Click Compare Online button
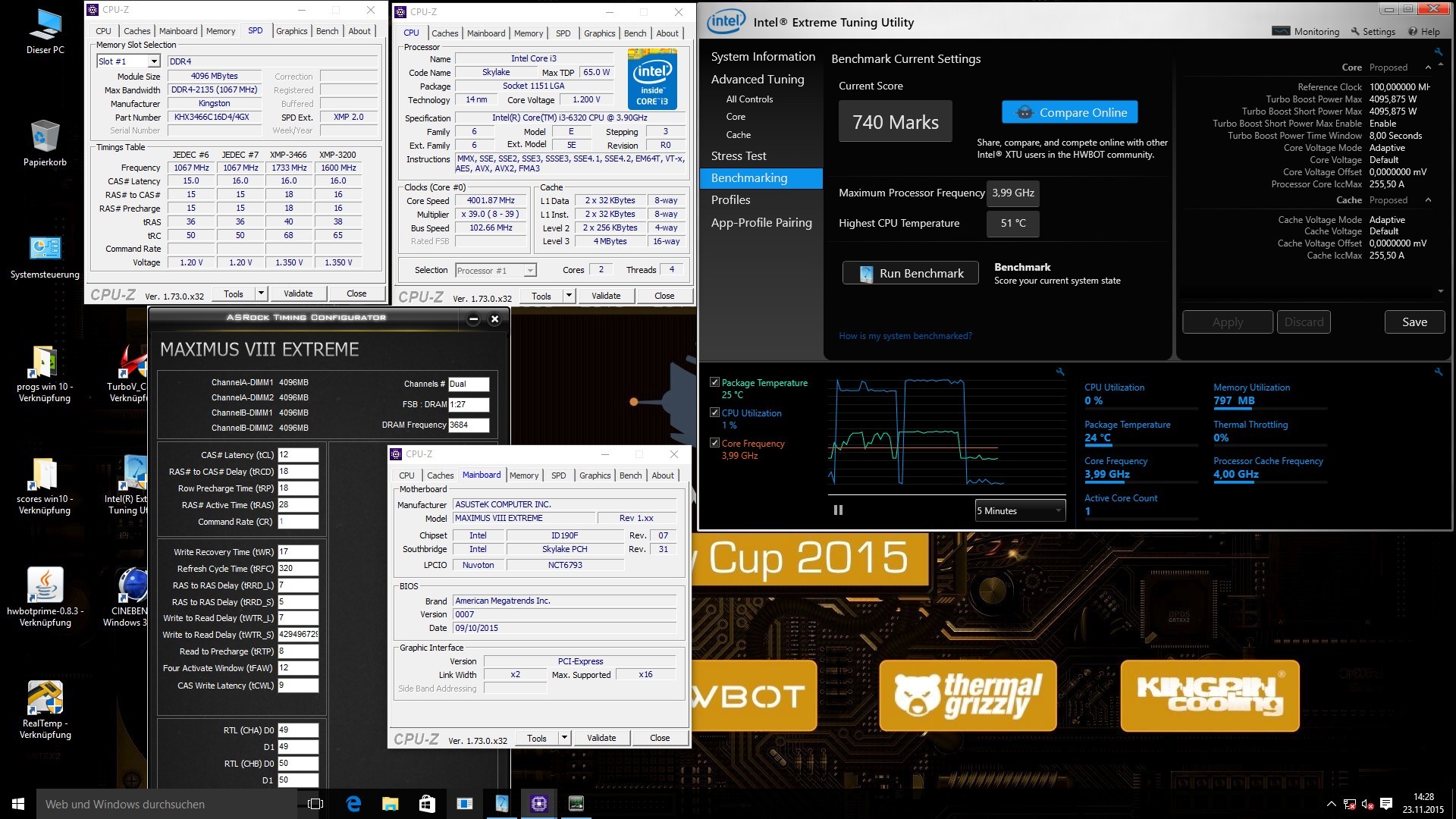This screenshot has width=1456, height=819. (1070, 112)
